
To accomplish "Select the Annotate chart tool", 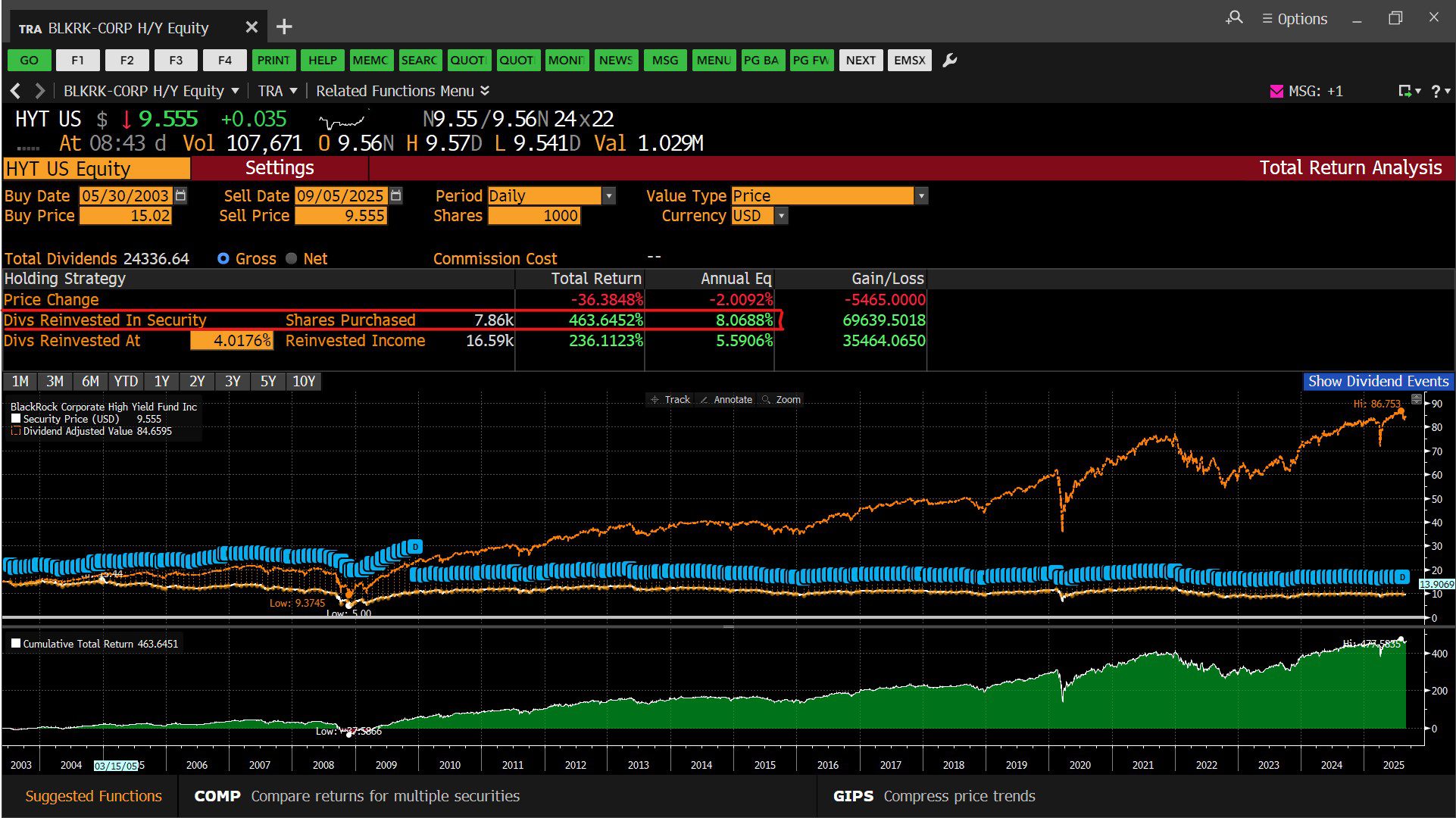I will tap(726, 399).
